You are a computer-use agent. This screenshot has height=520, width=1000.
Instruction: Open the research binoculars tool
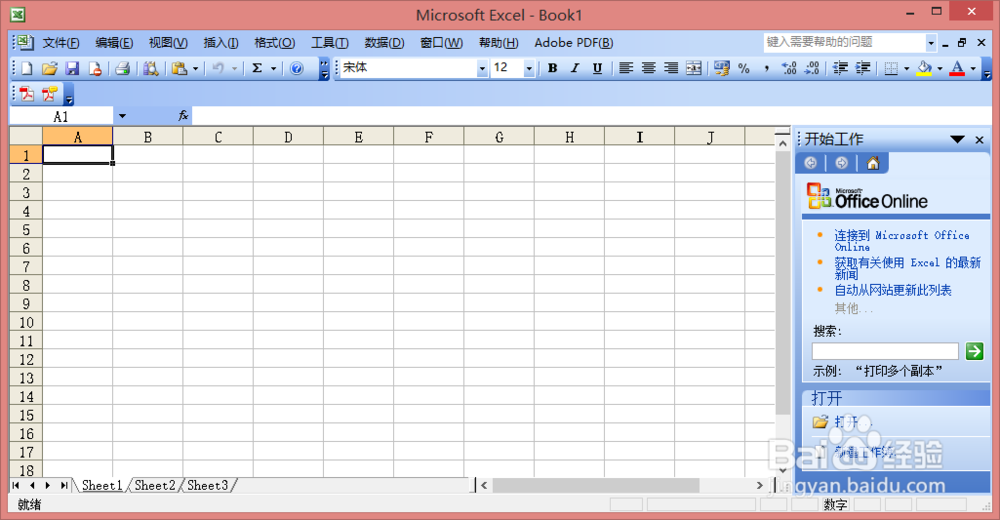pos(151,68)
